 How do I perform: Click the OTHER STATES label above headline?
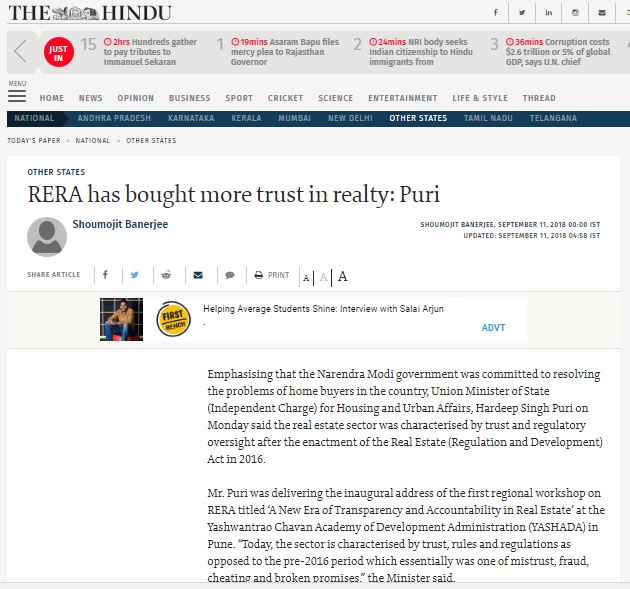tap(56, 172)
